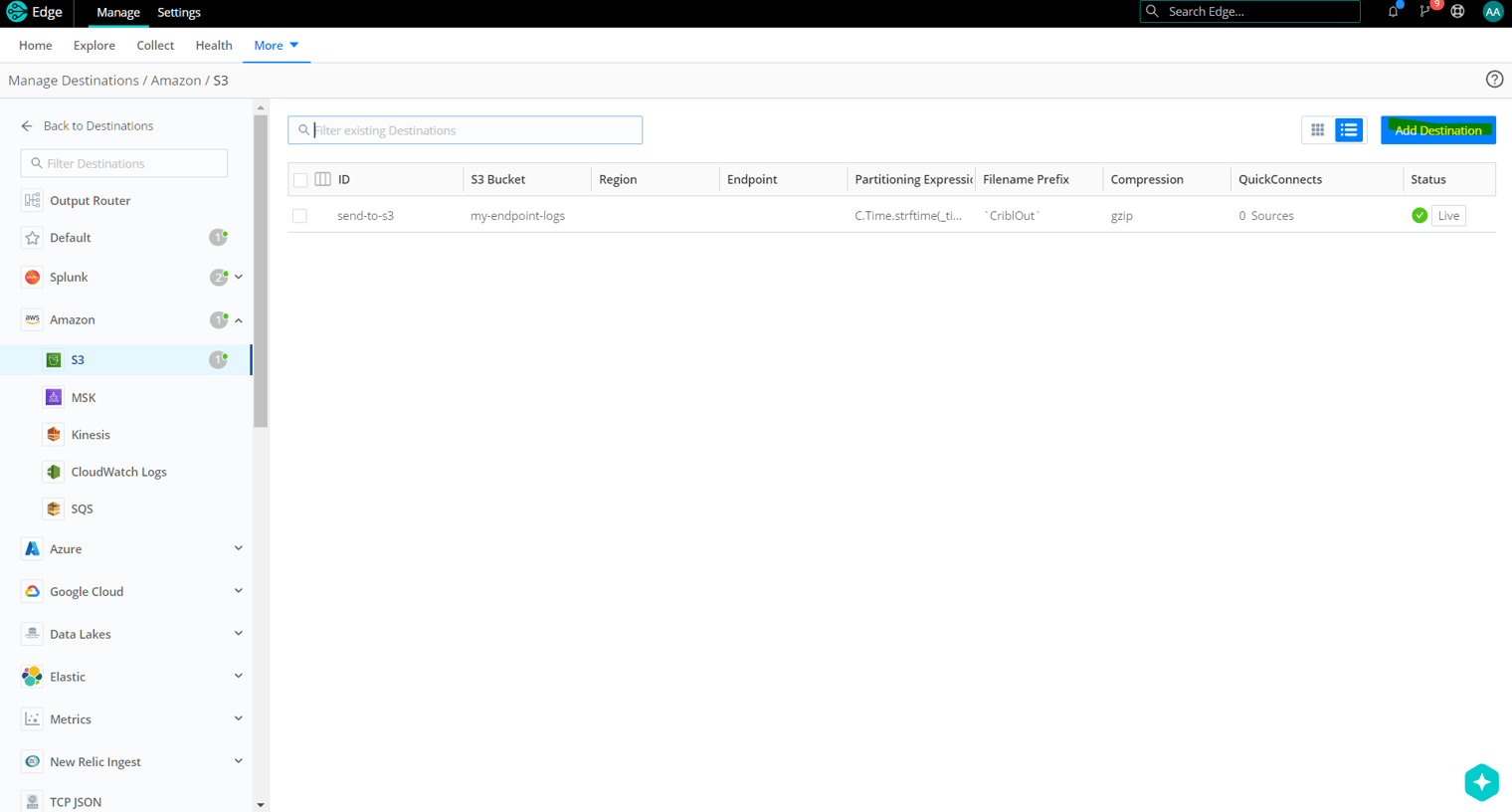Click the notifications bell icon

tap(1393, 12)
